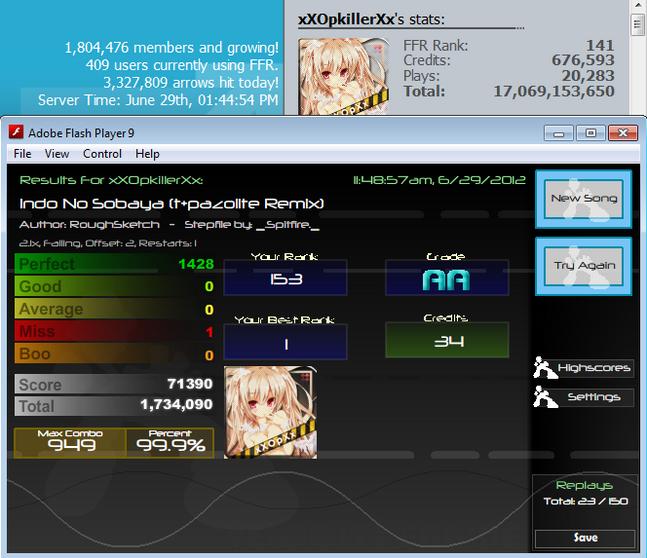The height and width of the screenshot is (558, 647).
Task: Save the replay with Save button
Action: 585,538
